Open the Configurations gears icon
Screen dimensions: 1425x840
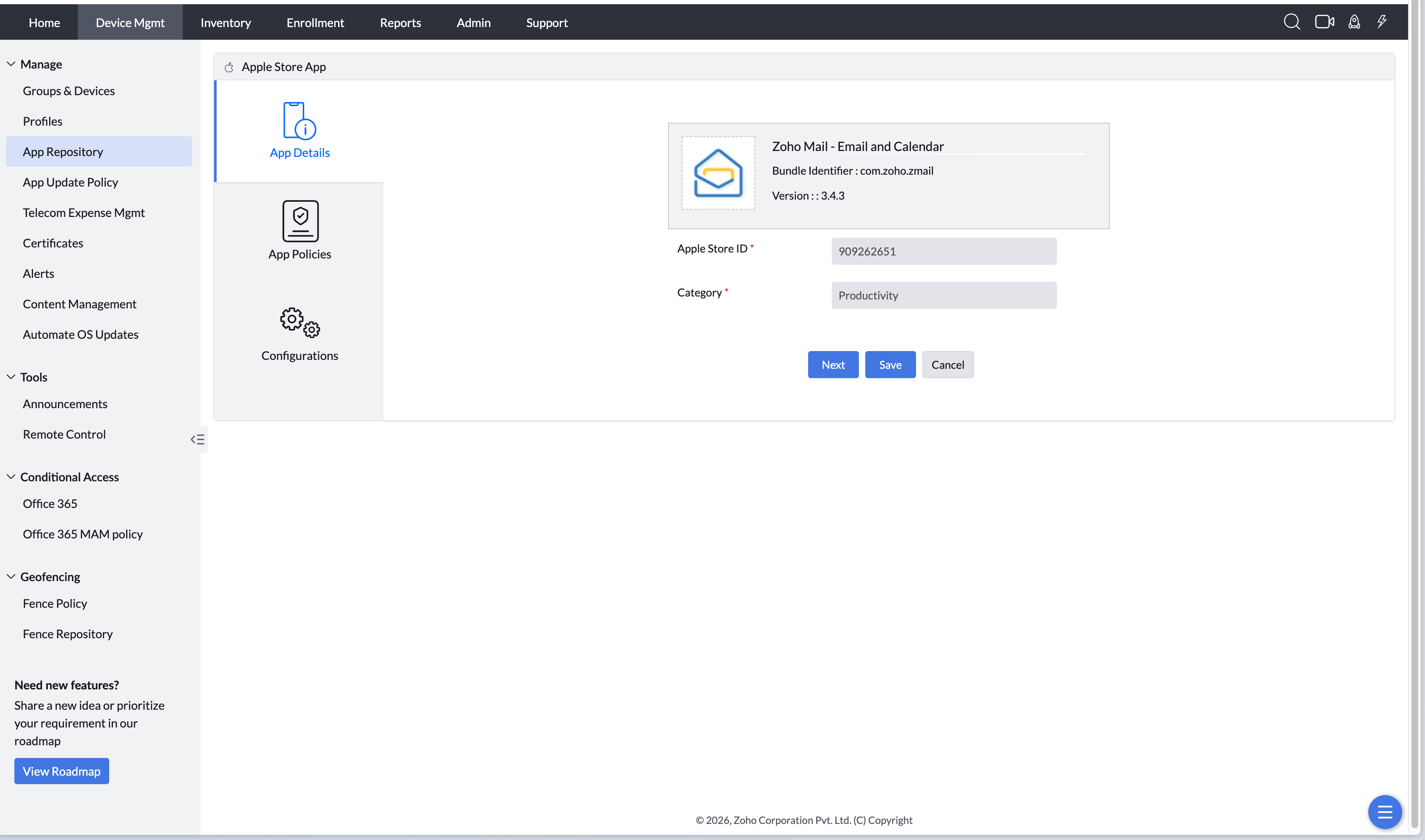(300, 323)
